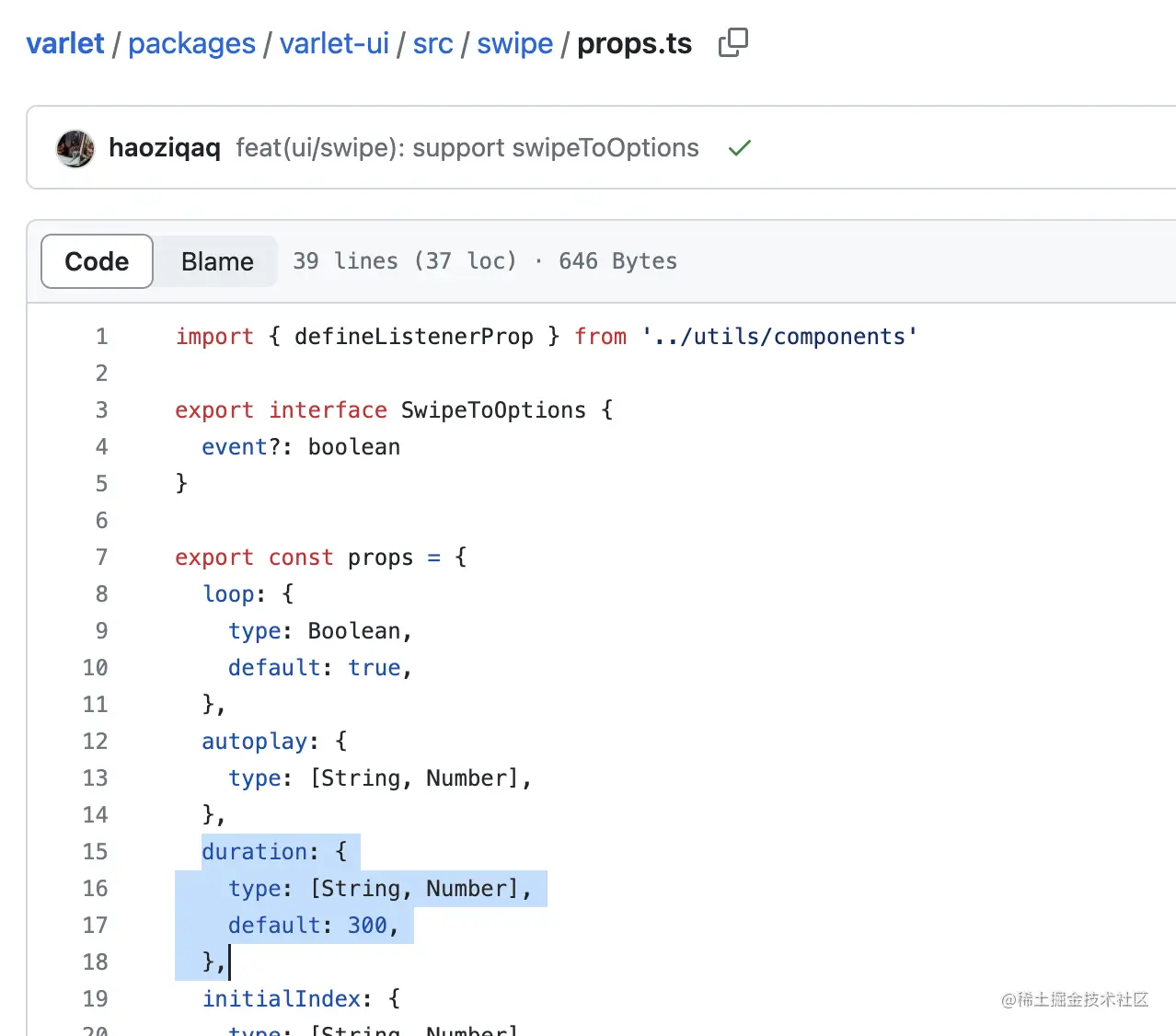Select line number 3
1176x1036 pixels.
point(101,410)
